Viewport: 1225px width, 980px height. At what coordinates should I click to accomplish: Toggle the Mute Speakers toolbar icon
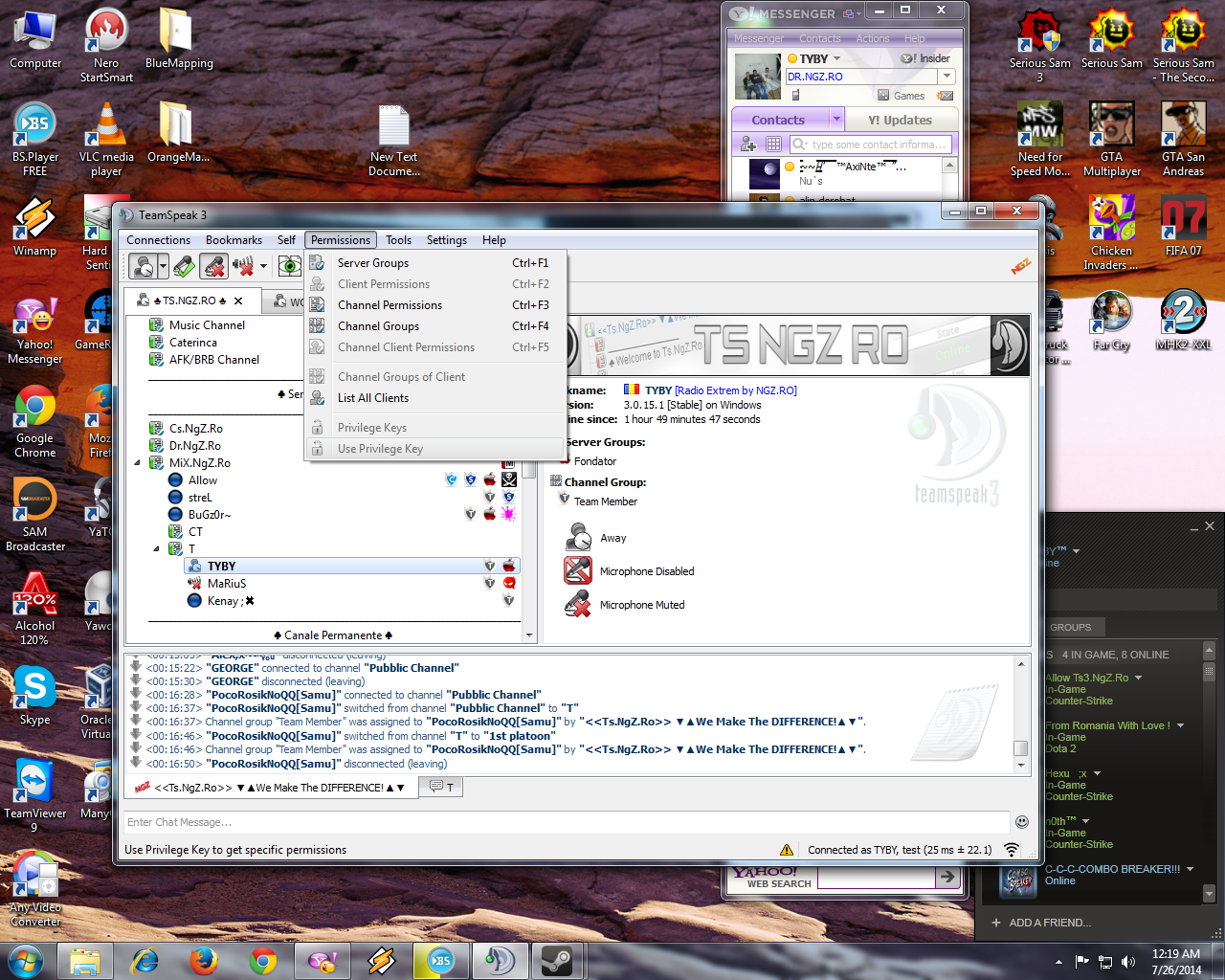click(243, 266)
